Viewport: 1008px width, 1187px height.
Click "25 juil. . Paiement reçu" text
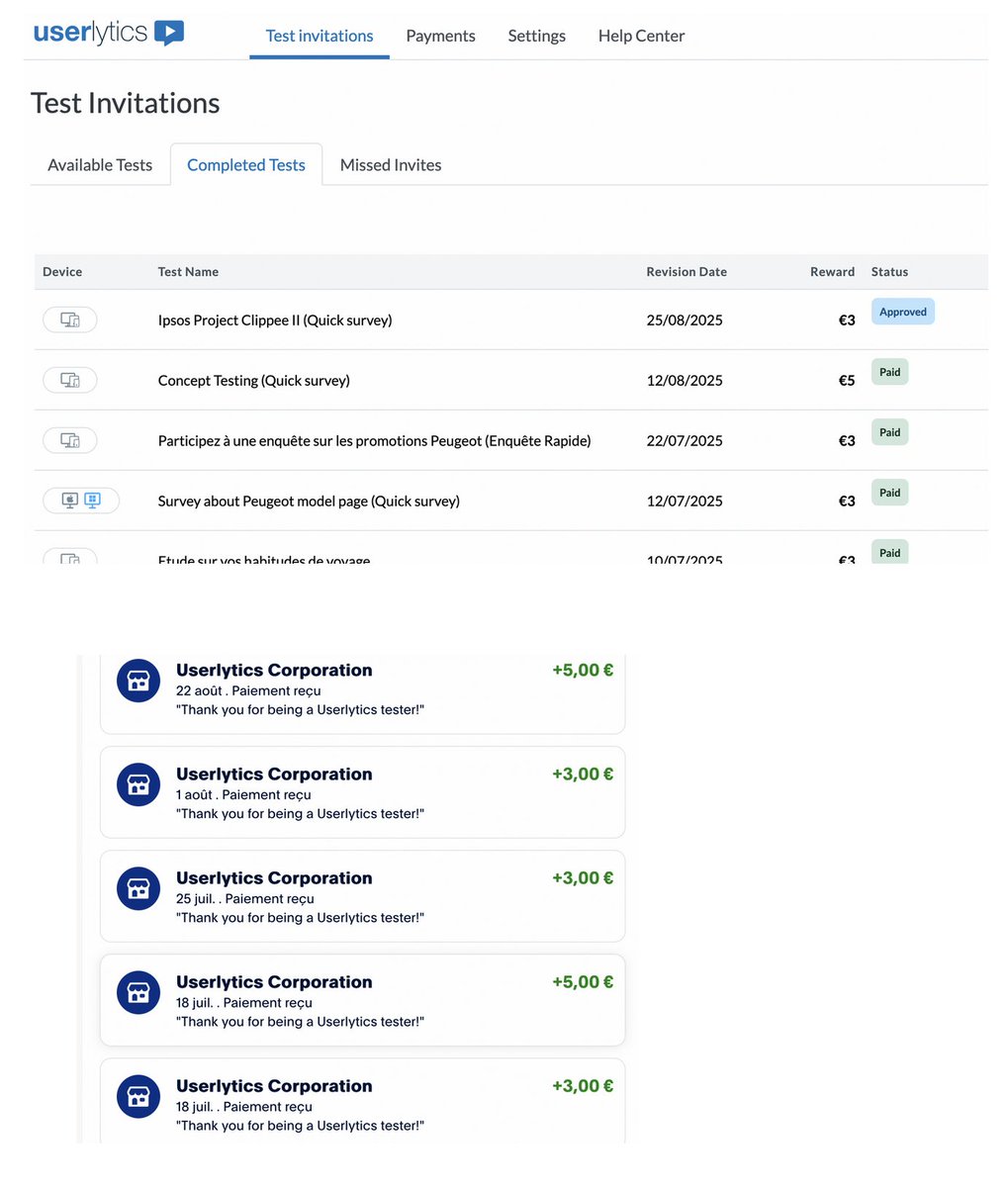245,899
